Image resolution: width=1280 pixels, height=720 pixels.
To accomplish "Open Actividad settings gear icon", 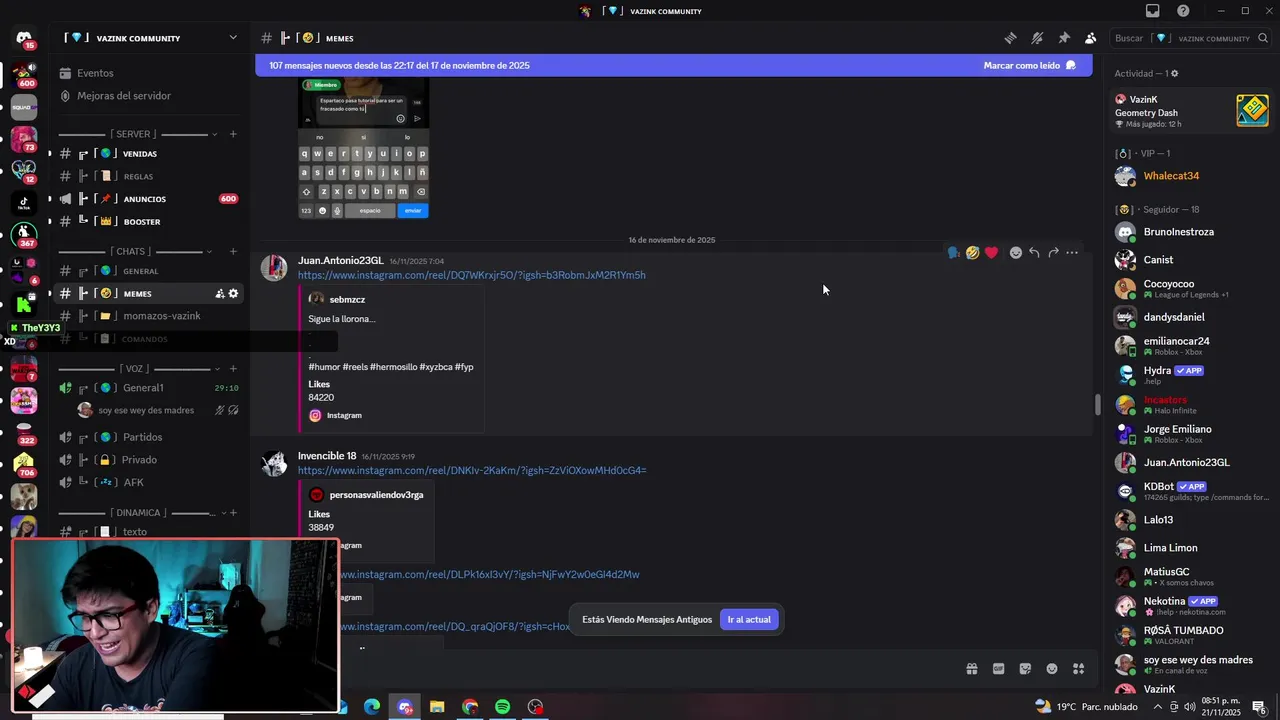I will tap(1174, 73).
